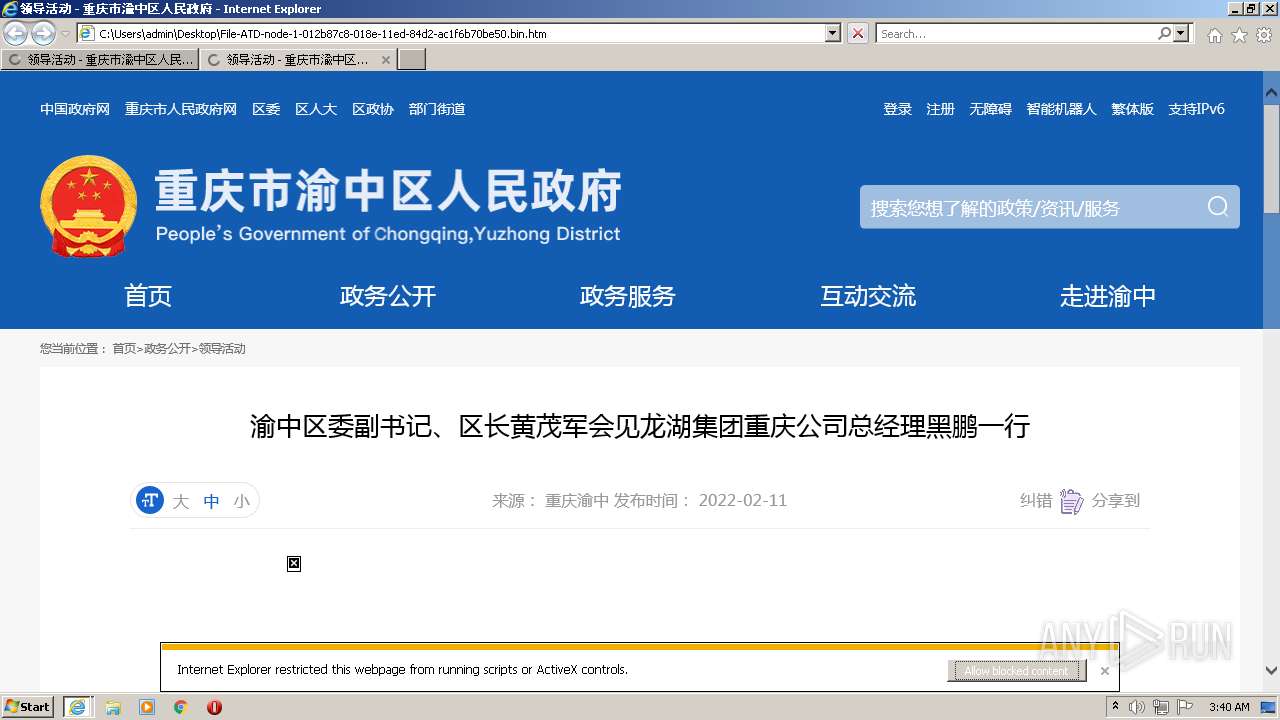This screenshot has height=720, width=1280.
Task: Click the browser Forward arrow button
Action: (42, 34)
